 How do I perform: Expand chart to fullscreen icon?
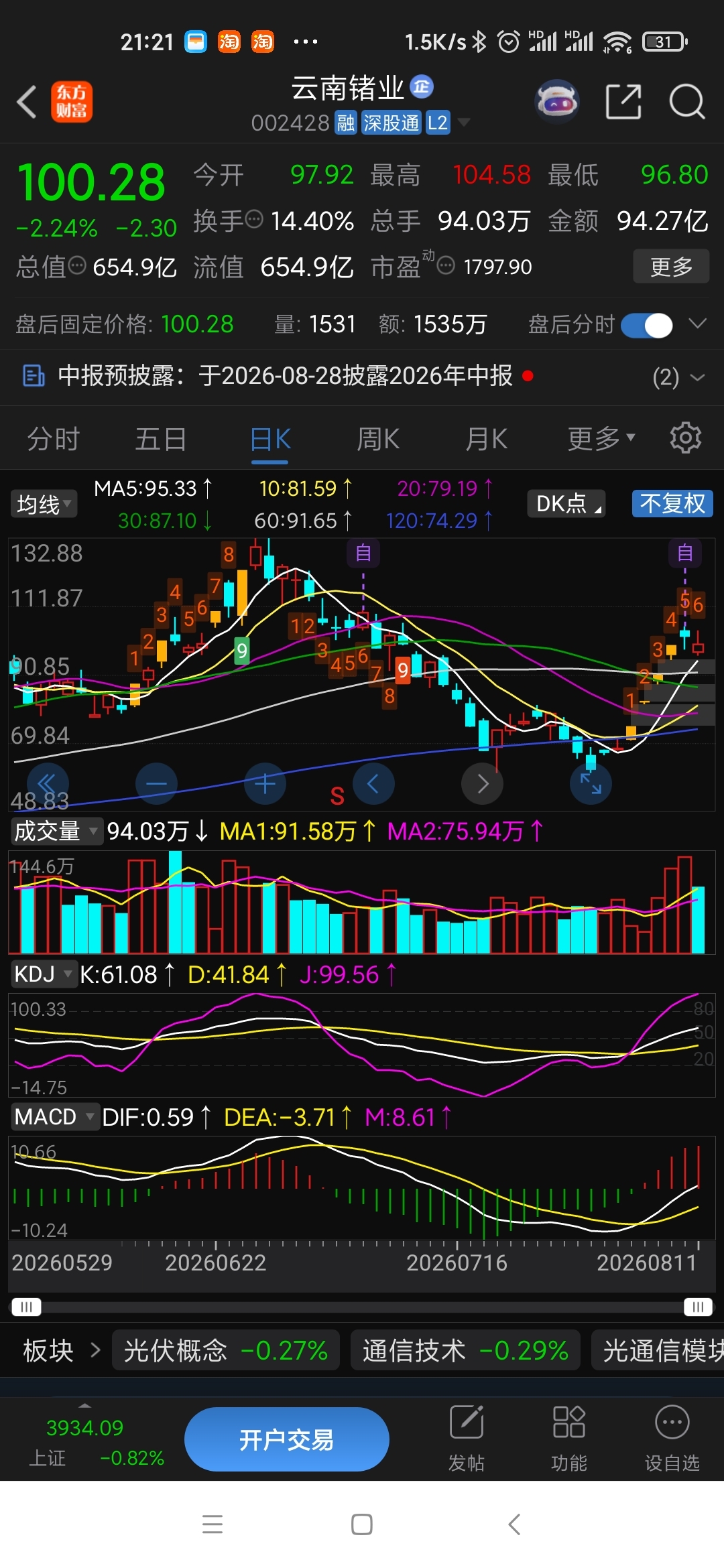pyautogui.click(x=591, y=783)
